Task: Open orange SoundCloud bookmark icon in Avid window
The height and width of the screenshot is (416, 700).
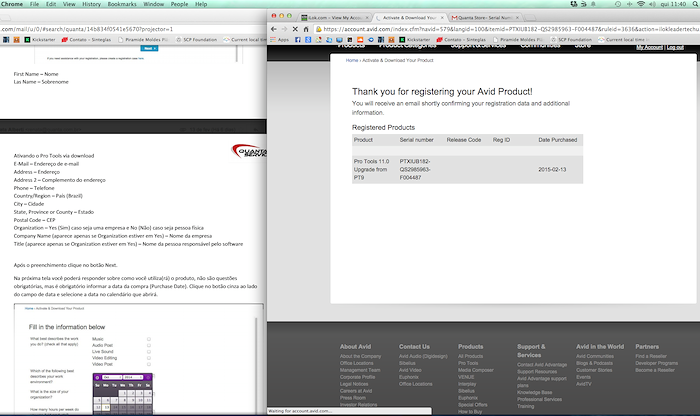Action: point(360,40)
